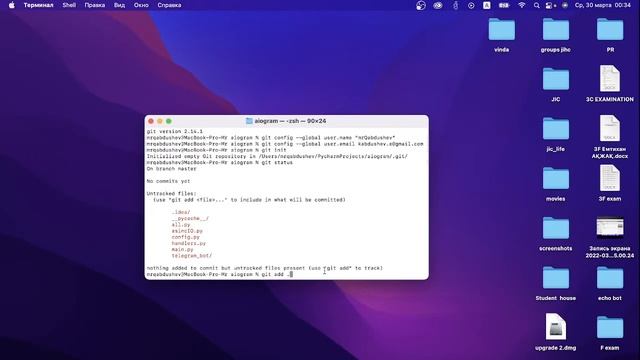This screenshot has width=640, height=360.
Task: Click the eye-shaped status icon in menu bar
Action: [x=438, y=5]
